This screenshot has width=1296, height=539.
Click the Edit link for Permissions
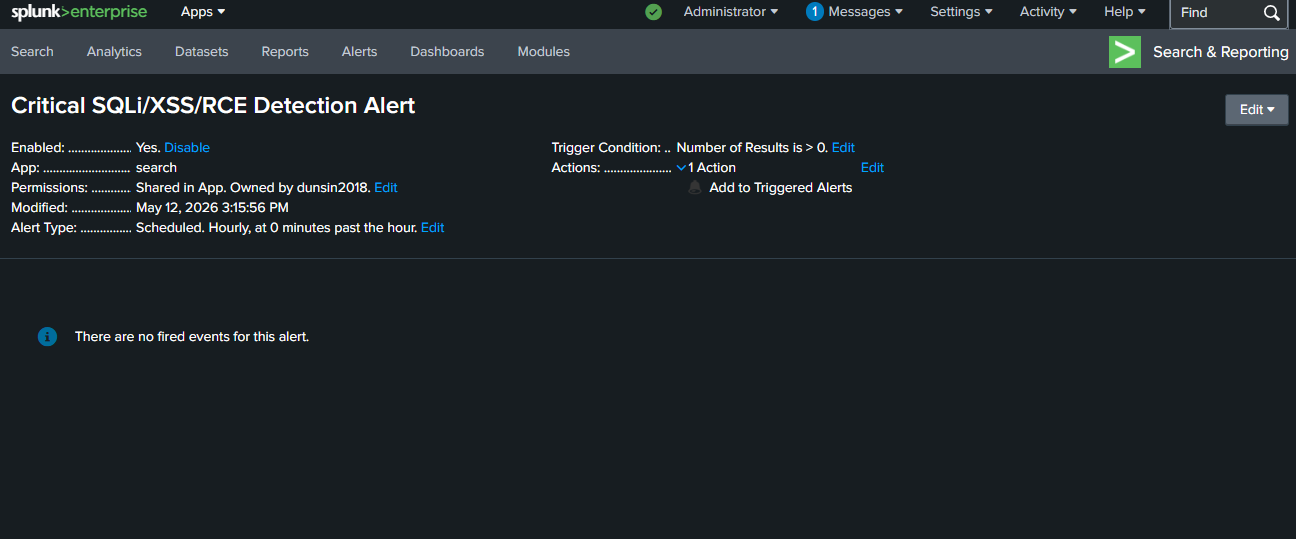[x=386, y=188]
